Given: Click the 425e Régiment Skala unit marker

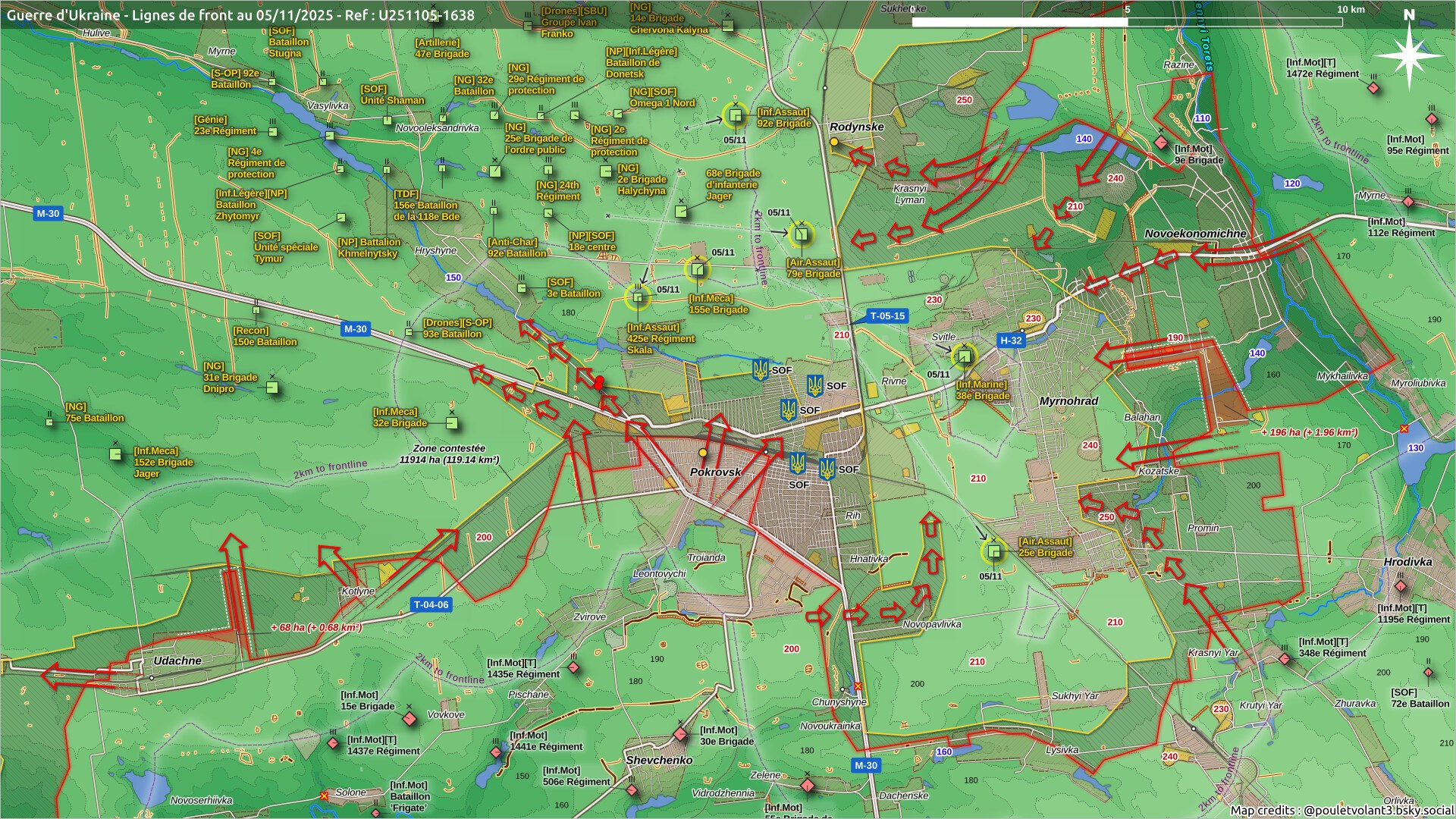Looking at the screenshot, I should click(638, 297).
